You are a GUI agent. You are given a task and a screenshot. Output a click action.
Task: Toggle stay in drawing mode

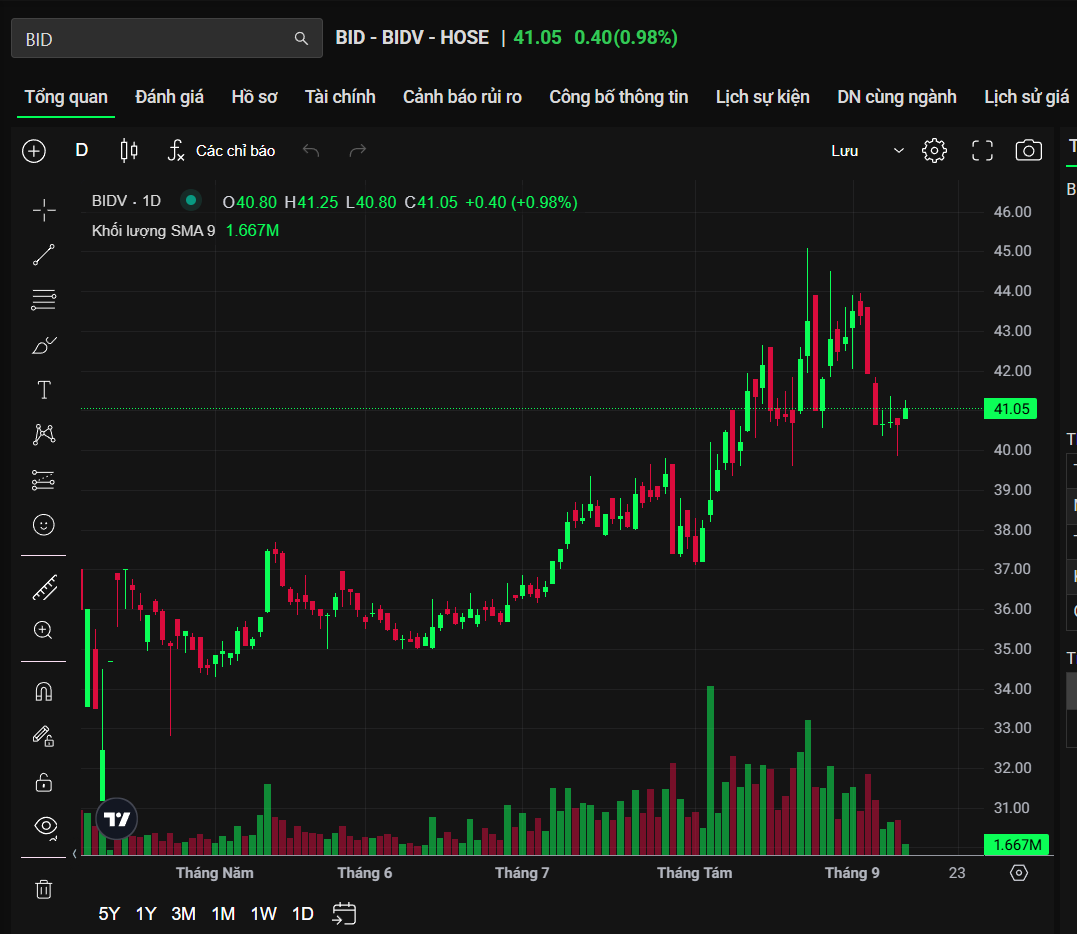point(43,736)
